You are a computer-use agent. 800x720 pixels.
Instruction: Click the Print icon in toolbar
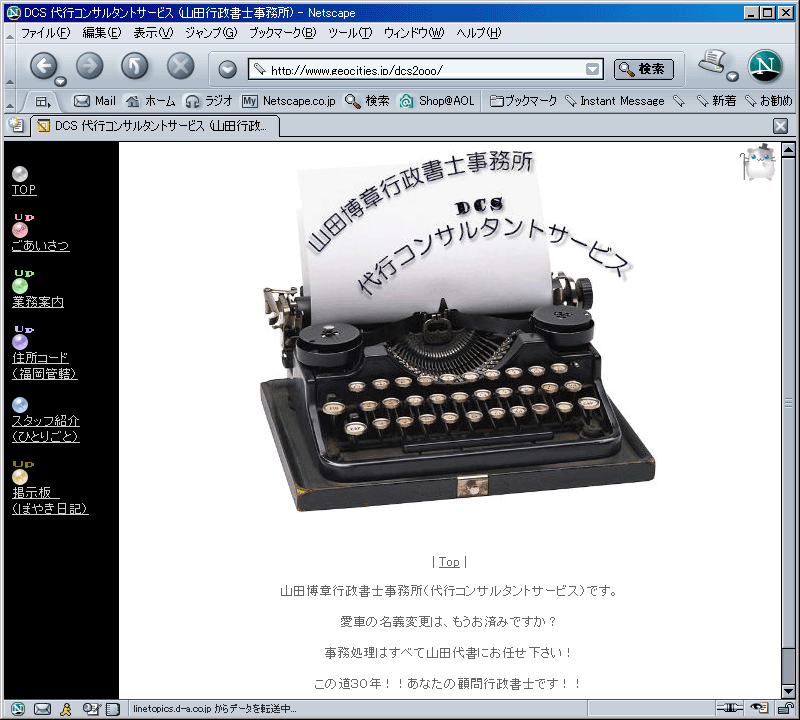click(x=712, y=62)
